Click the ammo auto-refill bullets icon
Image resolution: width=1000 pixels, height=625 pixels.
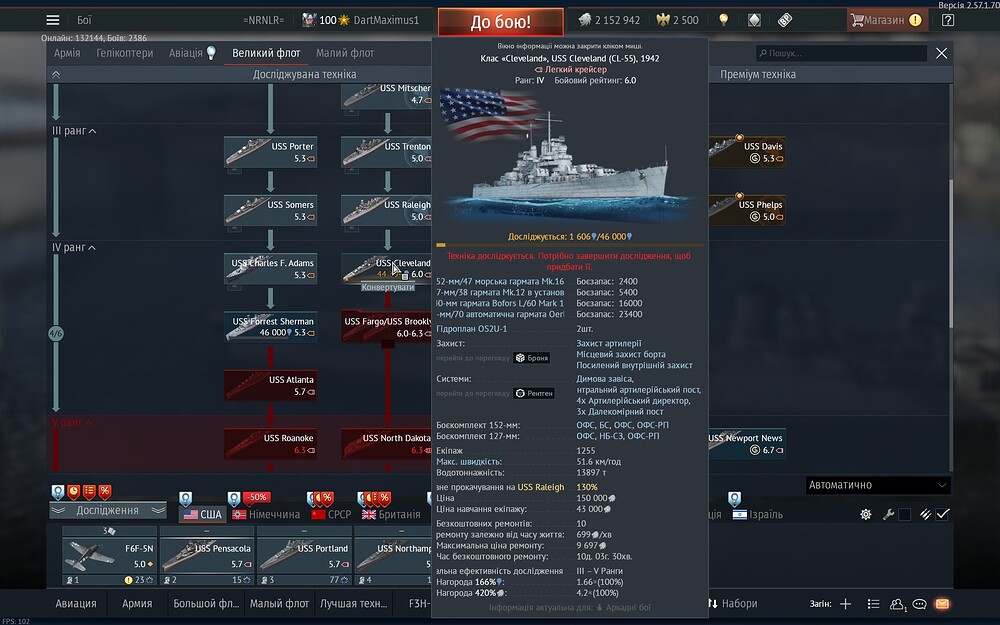click(925, 514)
